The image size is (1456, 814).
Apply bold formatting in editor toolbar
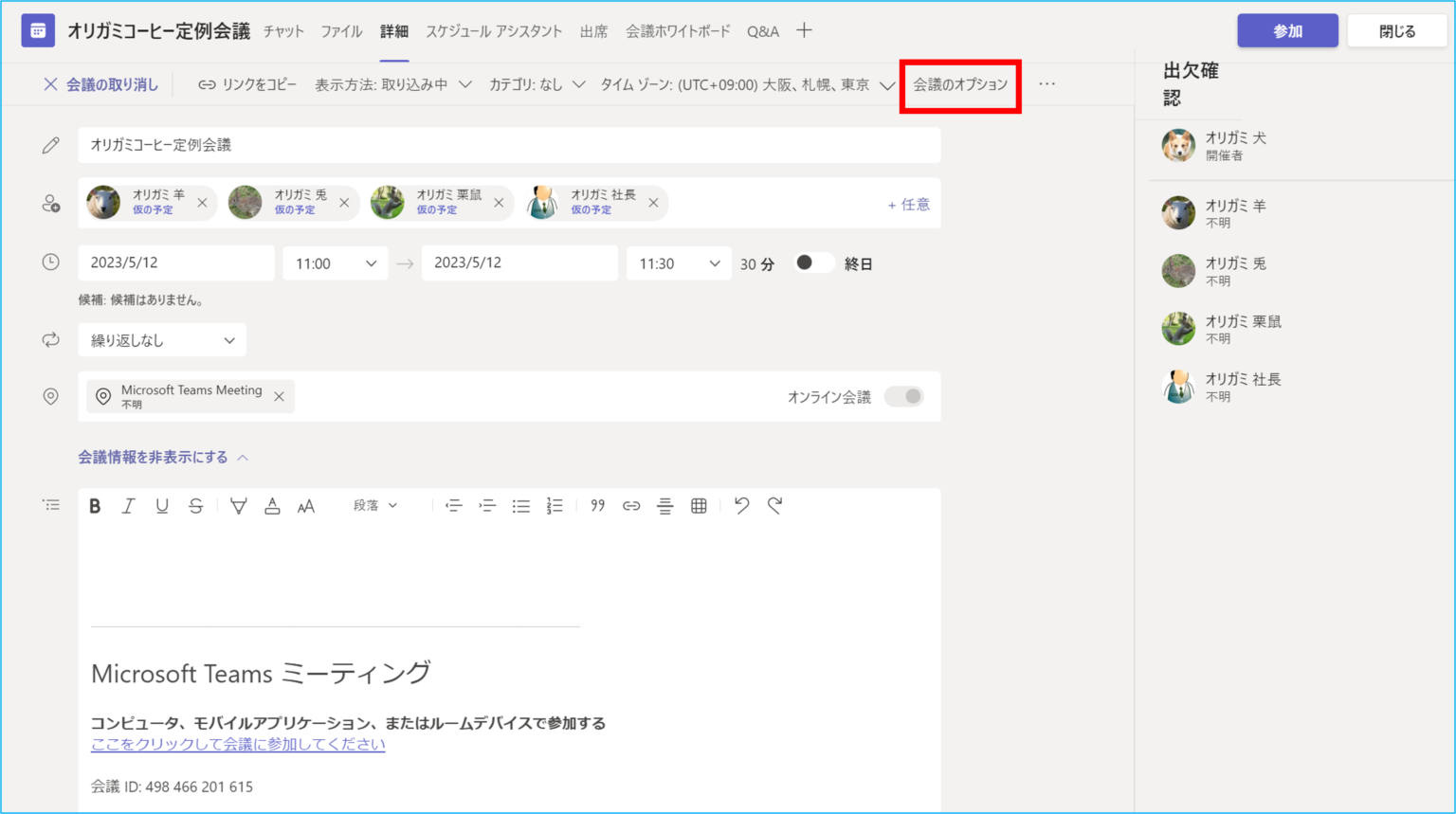pyautogui.click(x=95, y=506)
